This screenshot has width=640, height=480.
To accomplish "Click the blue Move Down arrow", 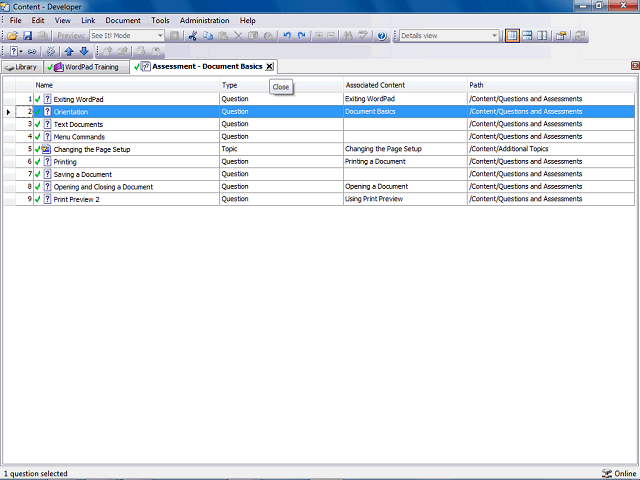I will click(x=84, y=51).
